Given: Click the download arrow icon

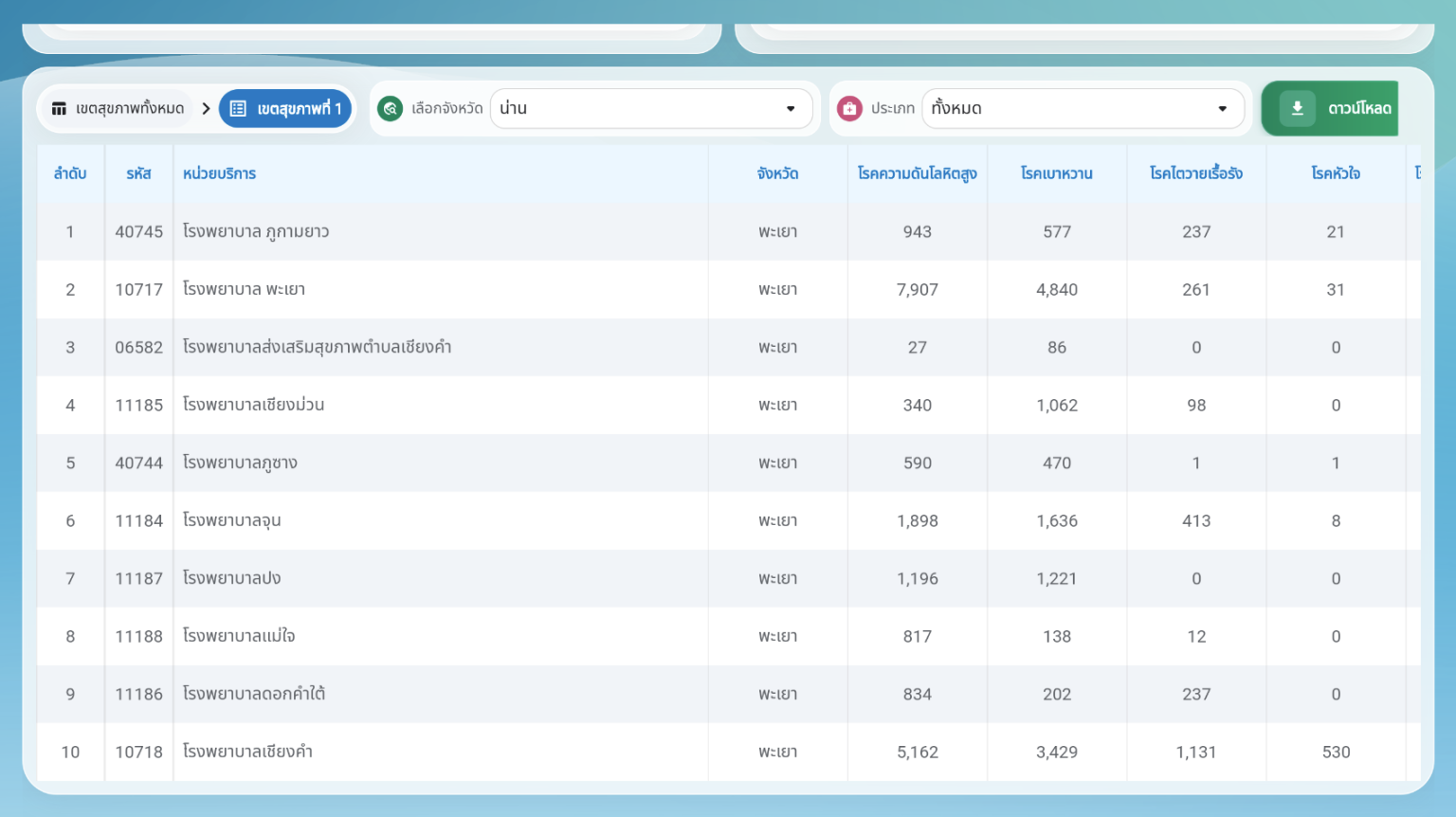Looking at the screenshot, I should coord(1297,109).
